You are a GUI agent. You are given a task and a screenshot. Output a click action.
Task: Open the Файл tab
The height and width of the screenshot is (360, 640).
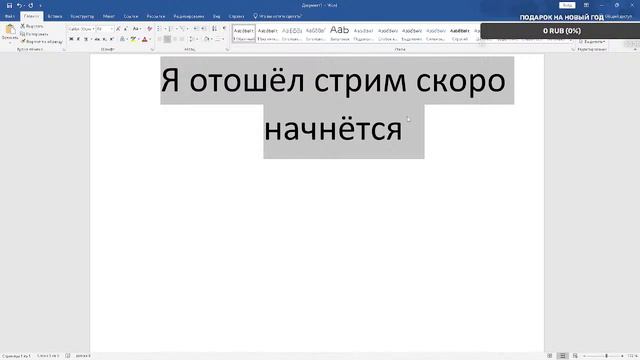coord(10,16)
